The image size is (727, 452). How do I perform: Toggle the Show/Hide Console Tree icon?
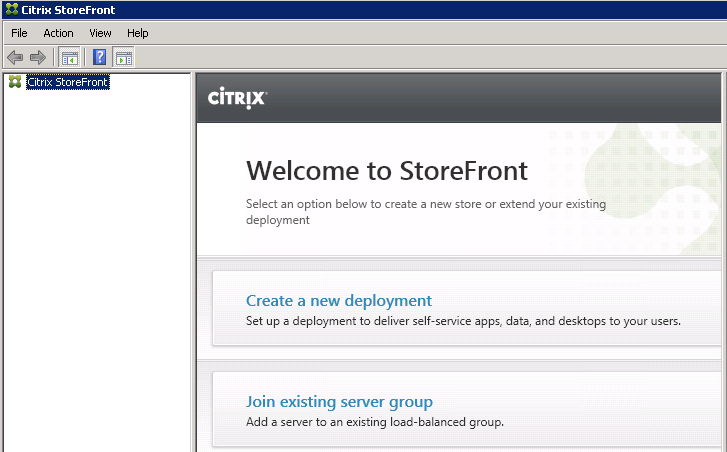tap(70, 57)
